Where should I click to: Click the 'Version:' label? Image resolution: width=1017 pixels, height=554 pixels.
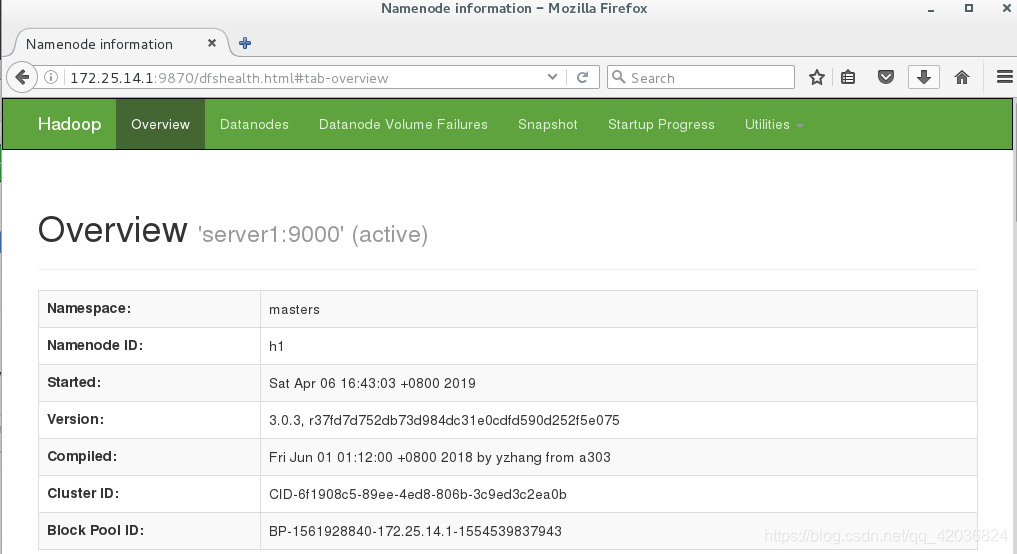75,419
